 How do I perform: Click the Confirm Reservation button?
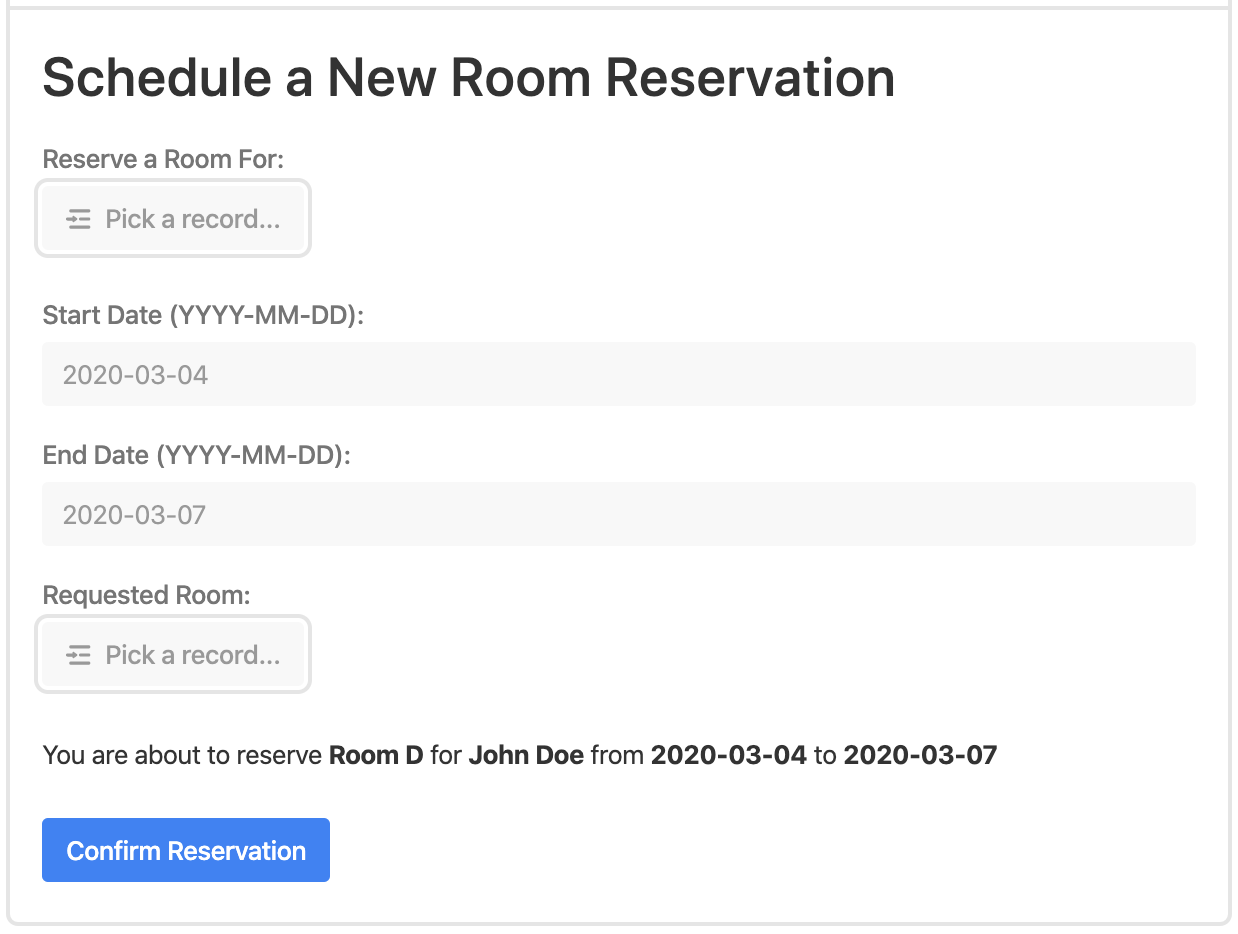[x=186, y=850]
